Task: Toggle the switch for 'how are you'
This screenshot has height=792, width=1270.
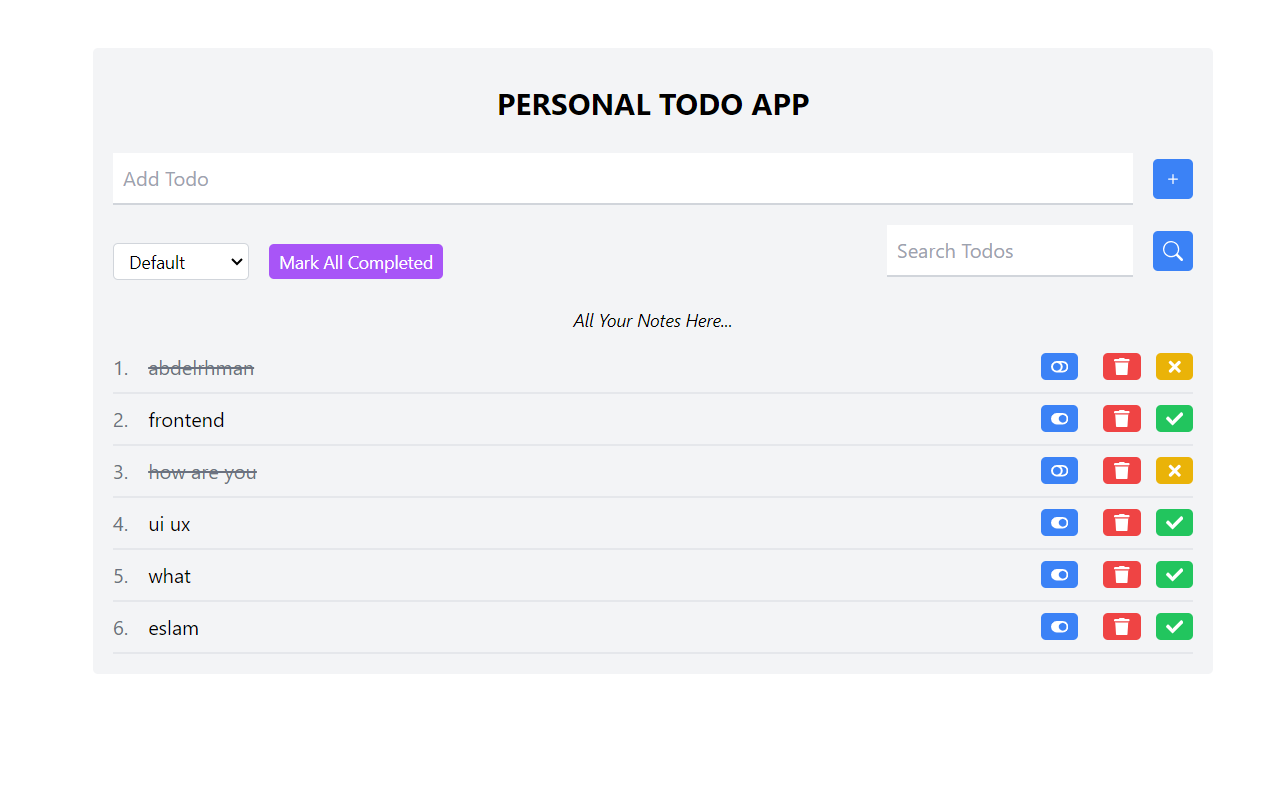Action: (1059, 471)
